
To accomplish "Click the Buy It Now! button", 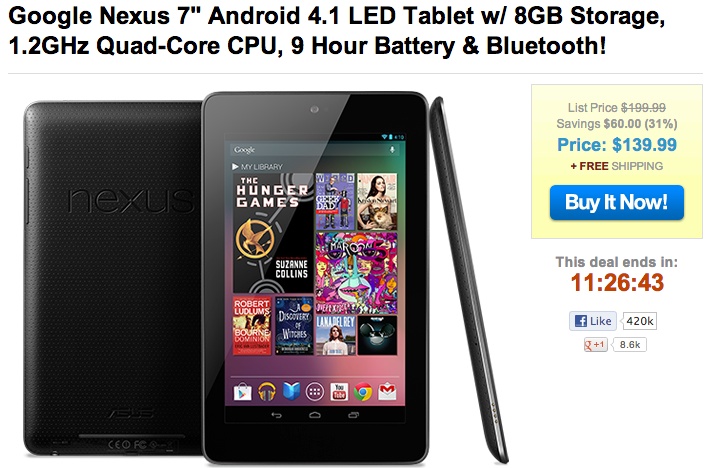I will pos(616,202).
